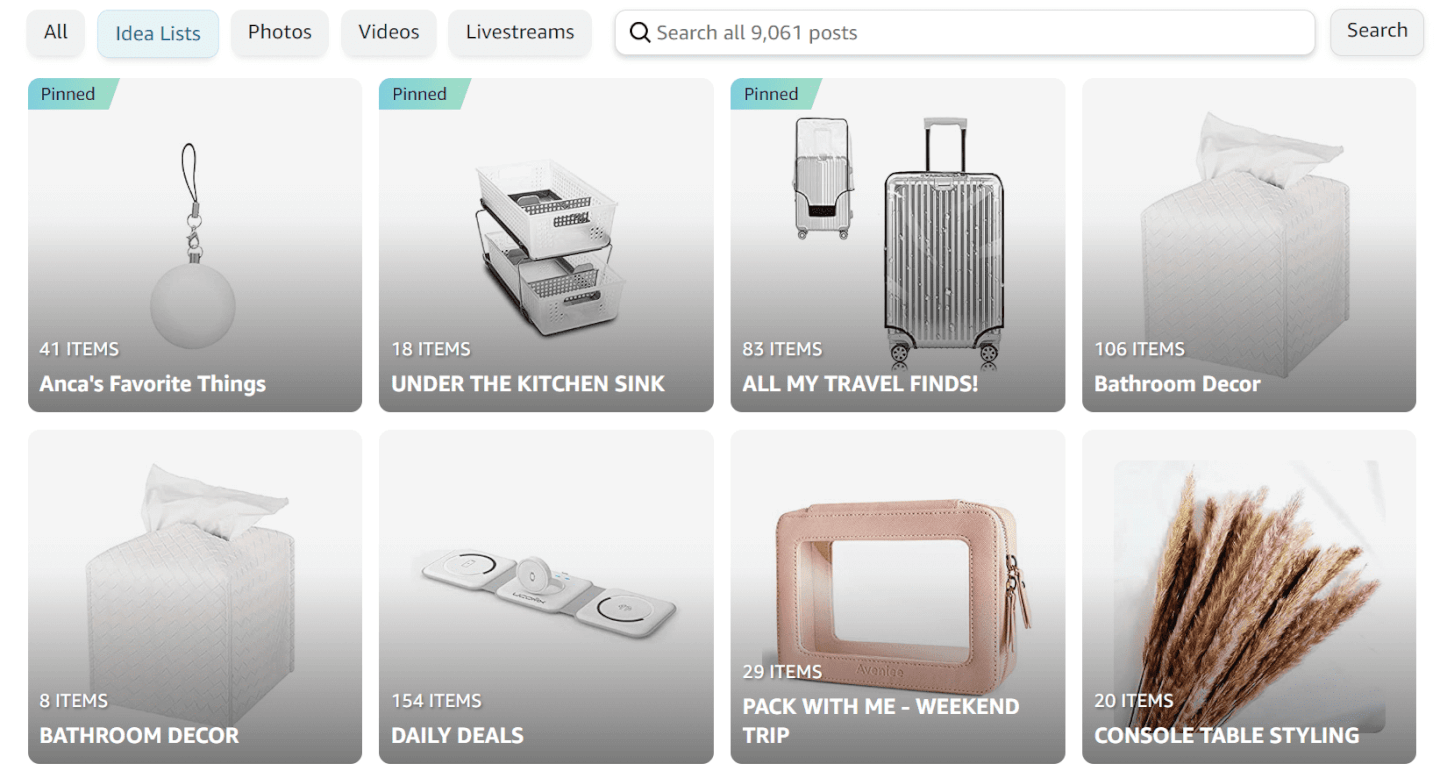This screenshot has height=778, width=1440.
Task: Open the 8-item BATHROOM DECOR list
Action: tap(195, 597)
